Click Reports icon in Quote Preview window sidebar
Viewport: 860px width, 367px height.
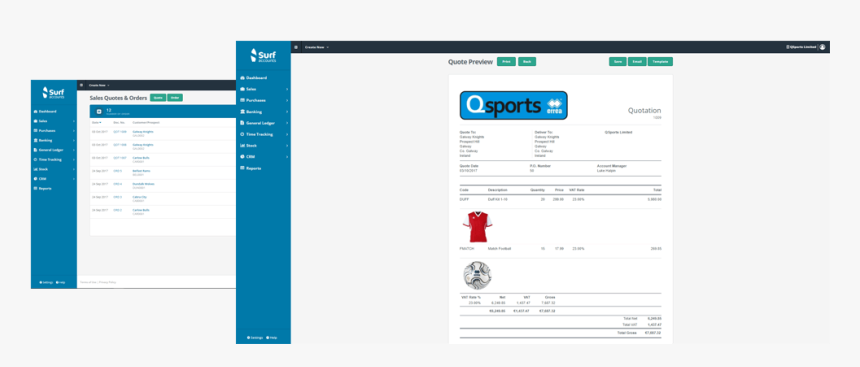[242, 168]
